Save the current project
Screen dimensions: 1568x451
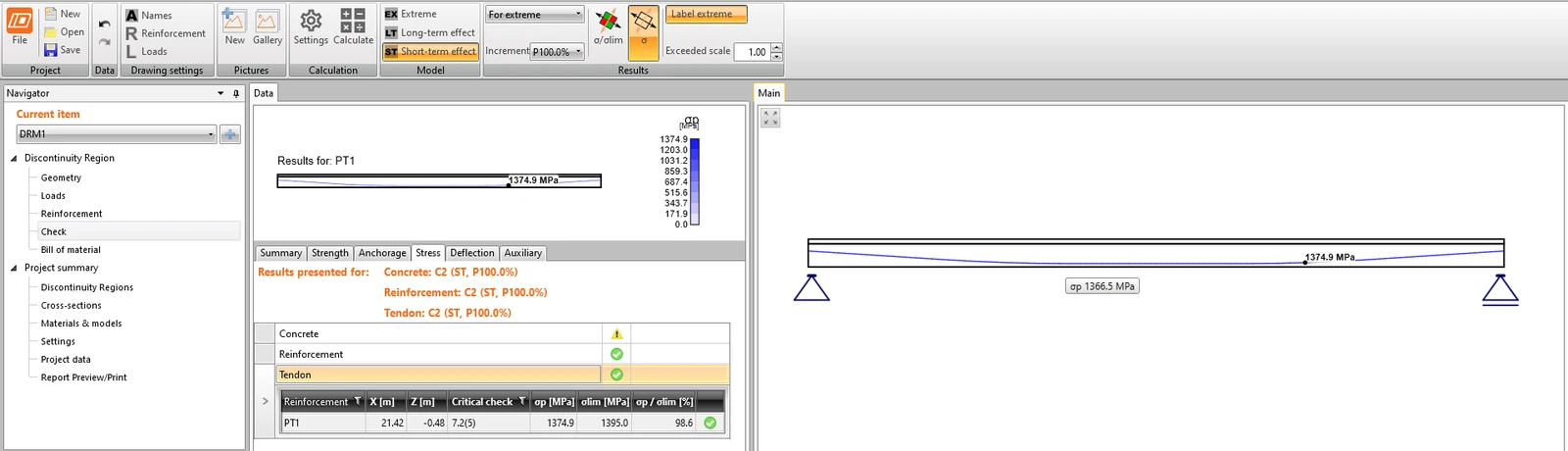click(x=63, y=50)
